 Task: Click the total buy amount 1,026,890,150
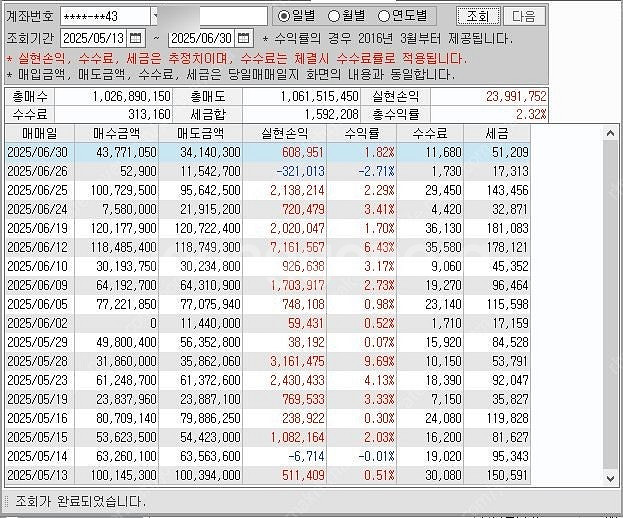(x=132, y=96)
